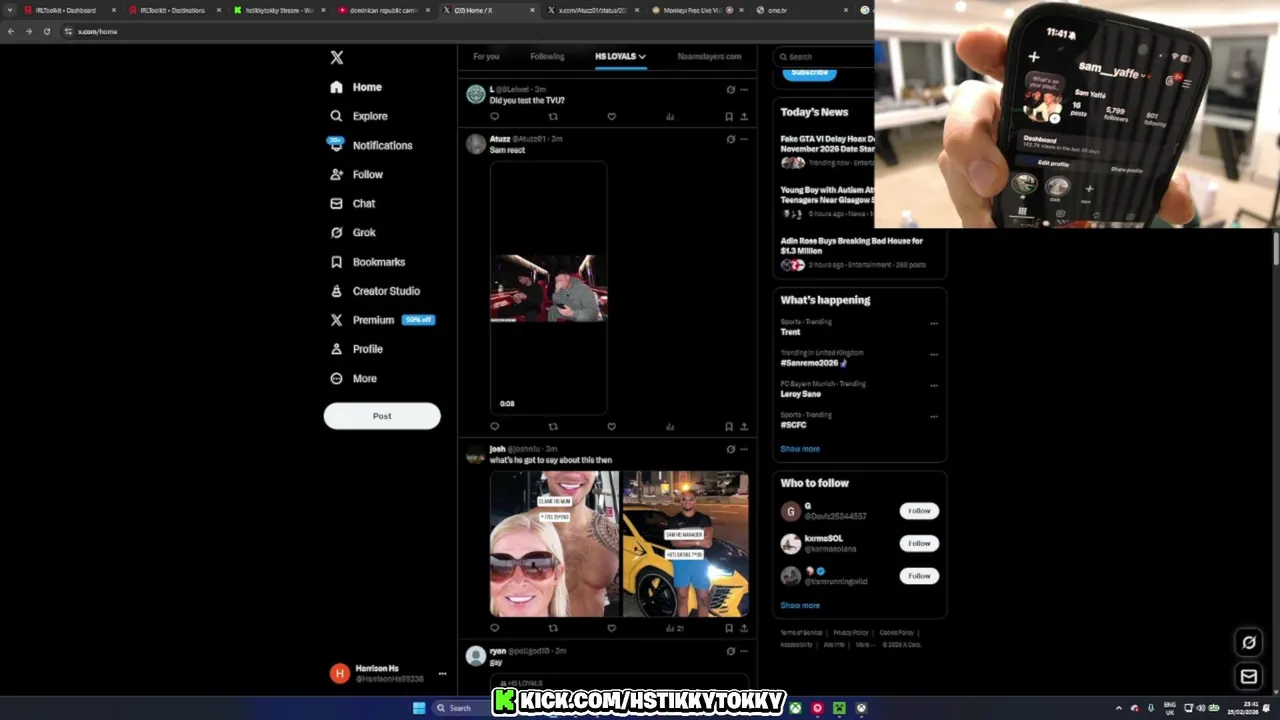Repost L's 'Did you test the TVU?' post
1280x720 pixels.
click(553, 117)
